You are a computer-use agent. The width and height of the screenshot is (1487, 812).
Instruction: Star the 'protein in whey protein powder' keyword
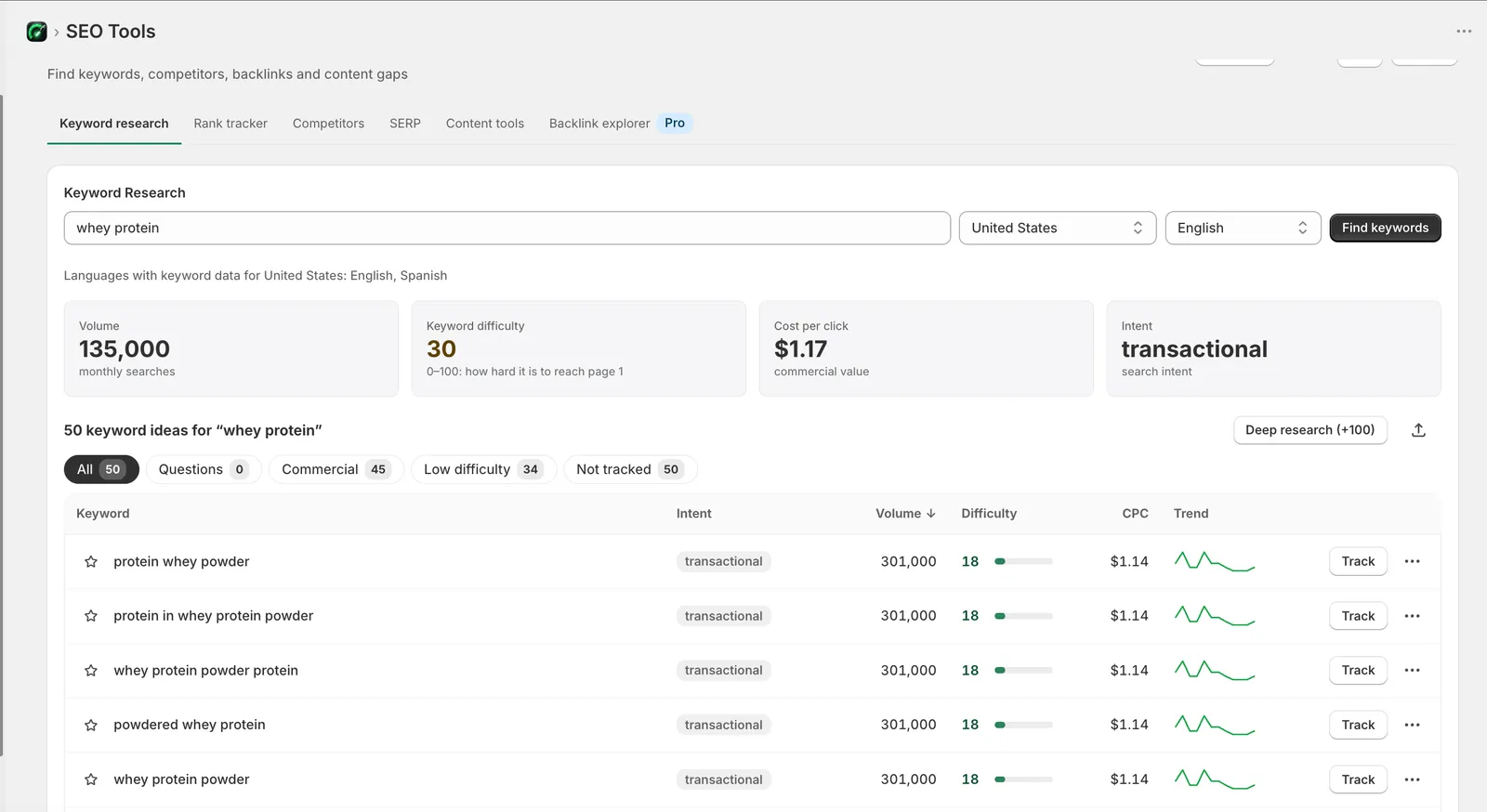click(91, 616)
